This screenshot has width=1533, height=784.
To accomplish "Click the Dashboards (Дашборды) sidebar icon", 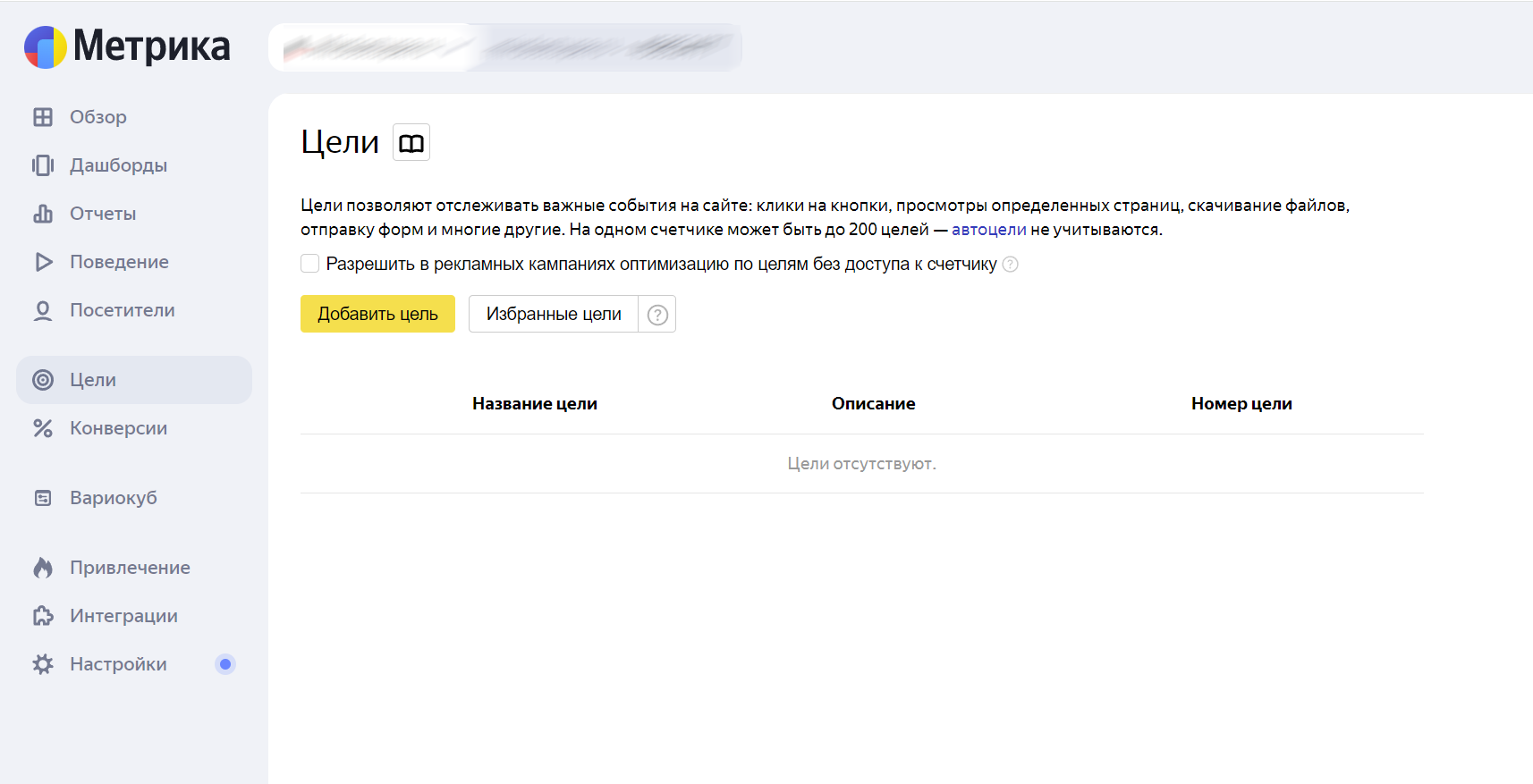I will pos(43,165).
